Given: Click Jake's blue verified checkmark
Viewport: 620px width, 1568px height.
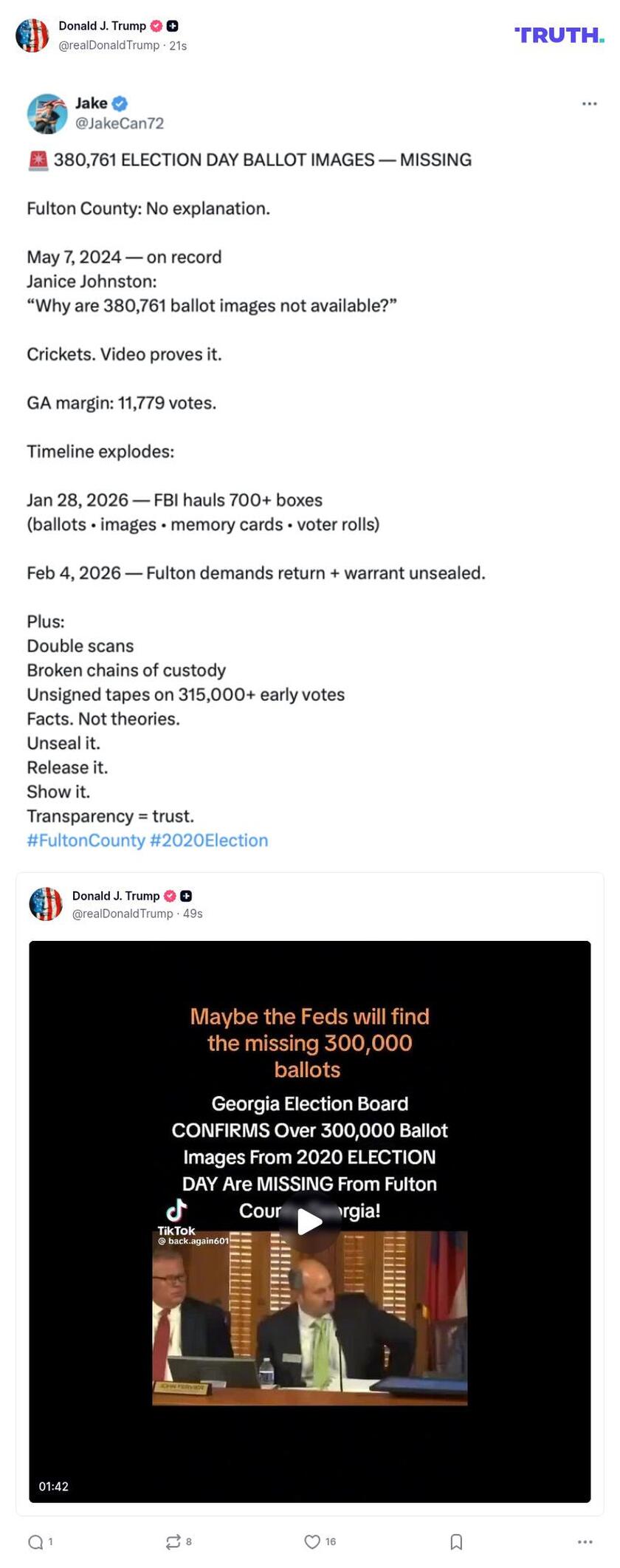Looking at the screenshot, I should (x=120, y=103).
